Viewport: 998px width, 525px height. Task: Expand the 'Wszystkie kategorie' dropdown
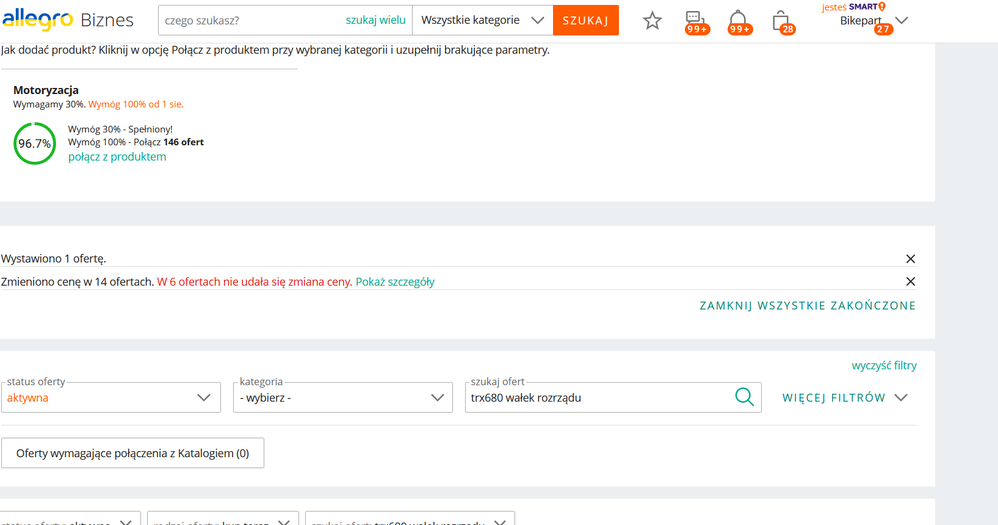pos(482,20)
